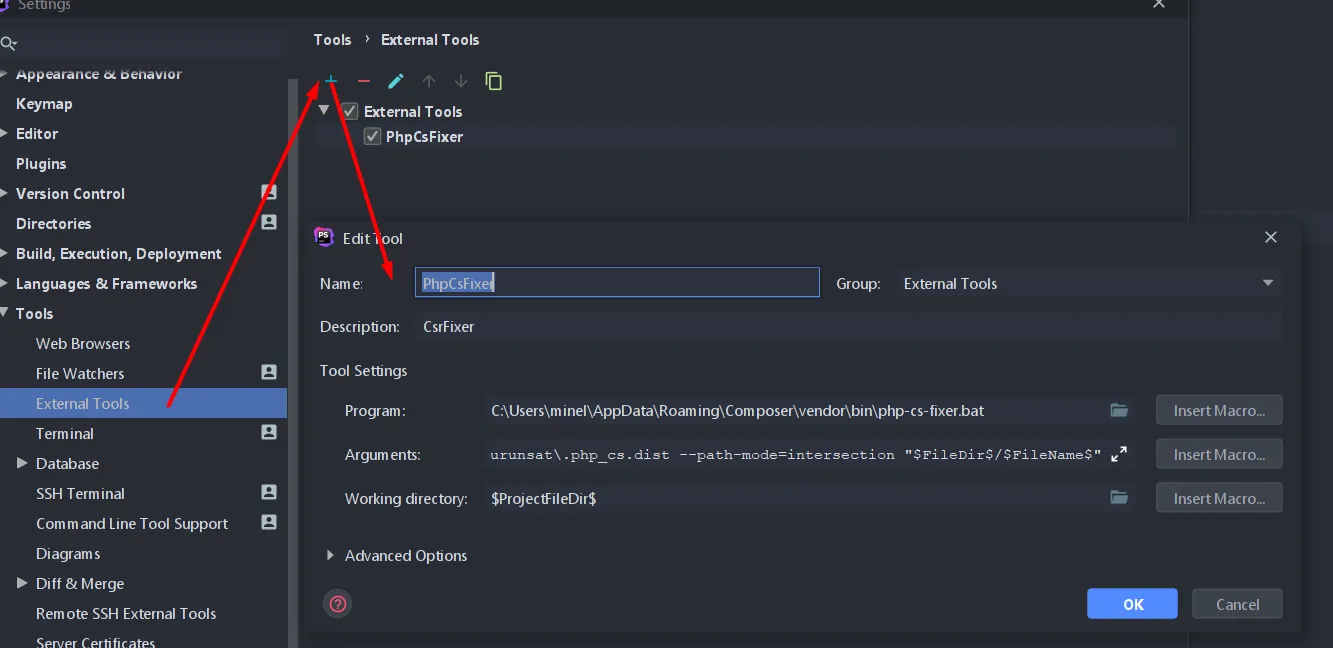Select Web Browsers under Tools
The image size is (1333, 648).
pos(83,343)
